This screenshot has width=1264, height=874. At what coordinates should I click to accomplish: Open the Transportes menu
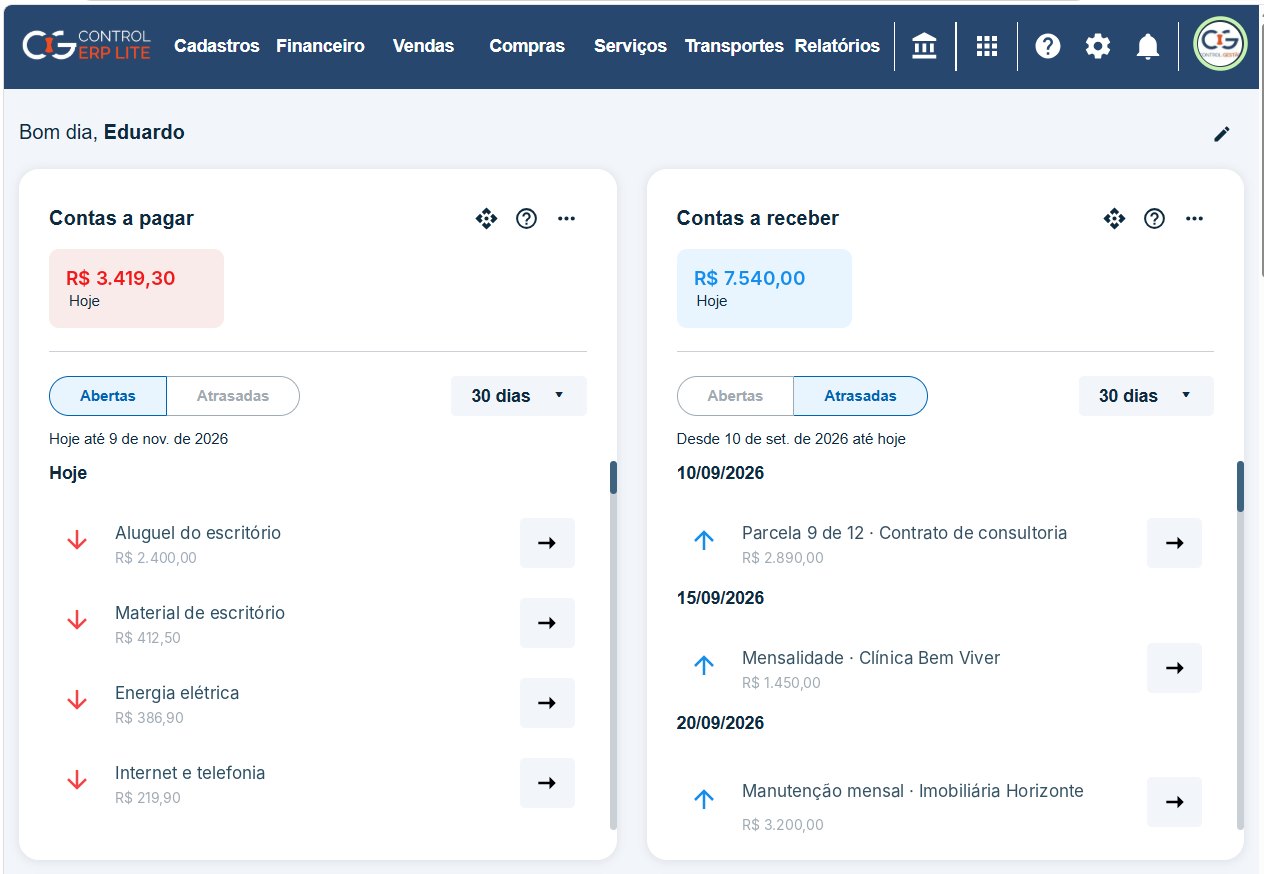tap(734, 46)
